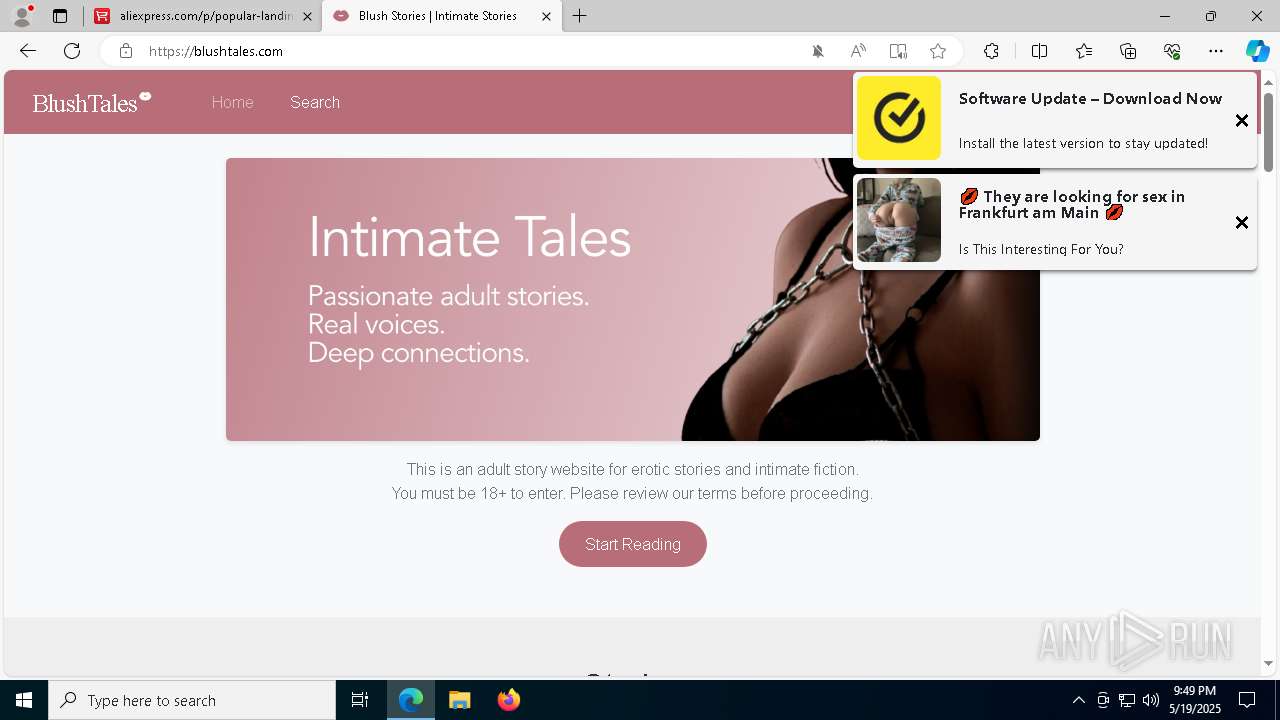
Task: Close the Blush Stories tab
Action: tap(546, 16)
